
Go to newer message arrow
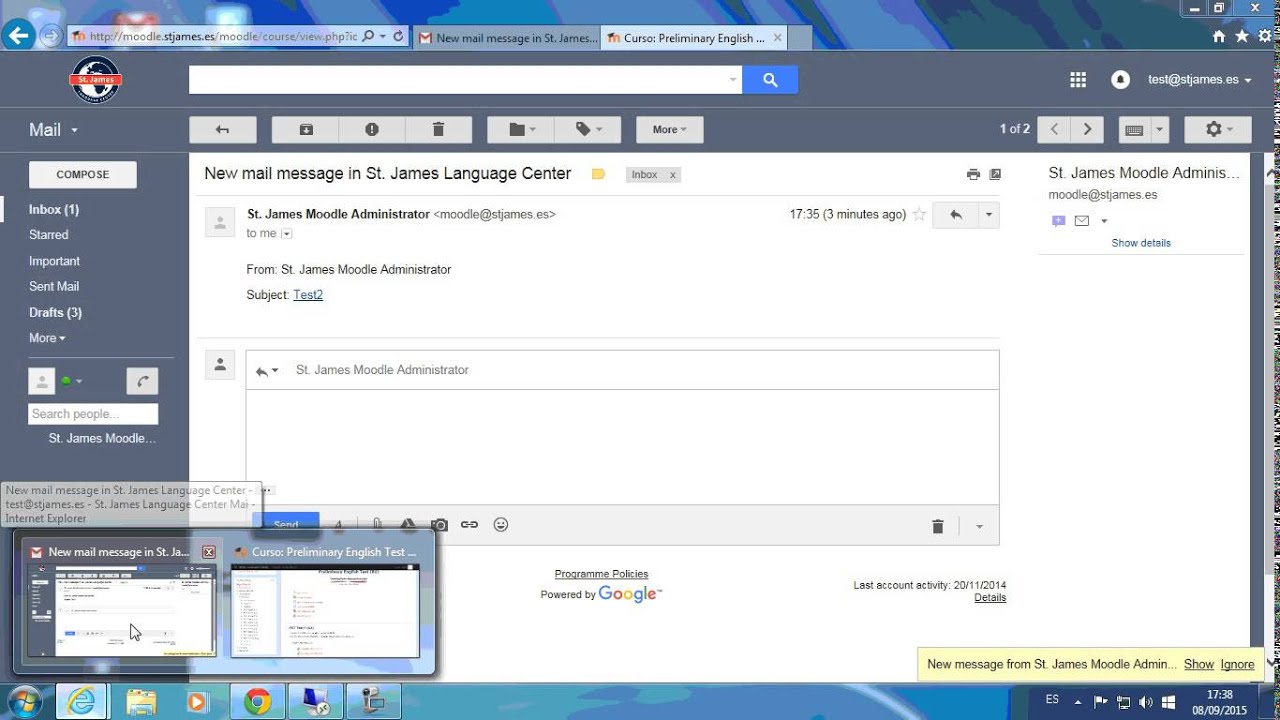pyautogui.click(x=1054, y=129)
